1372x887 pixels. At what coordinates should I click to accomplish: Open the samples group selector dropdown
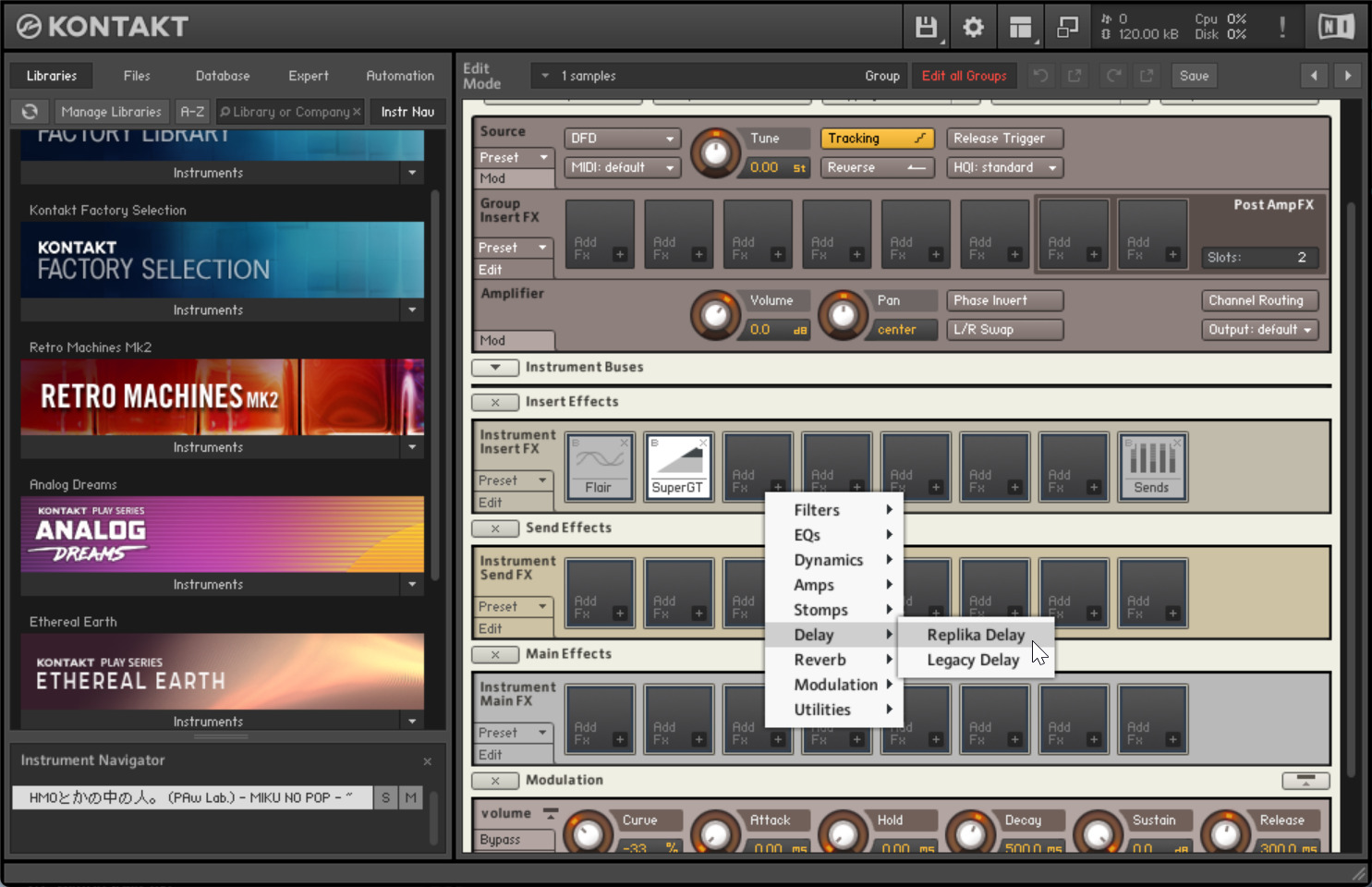point(545,76)
